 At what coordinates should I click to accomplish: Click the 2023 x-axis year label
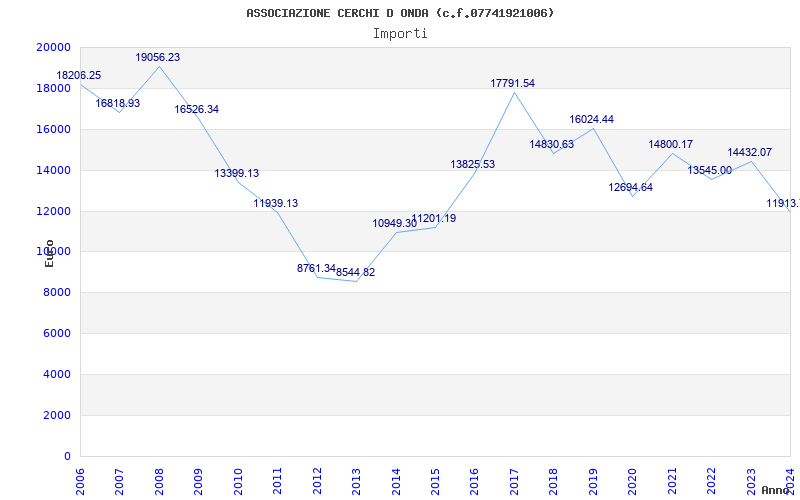[751, 481]
